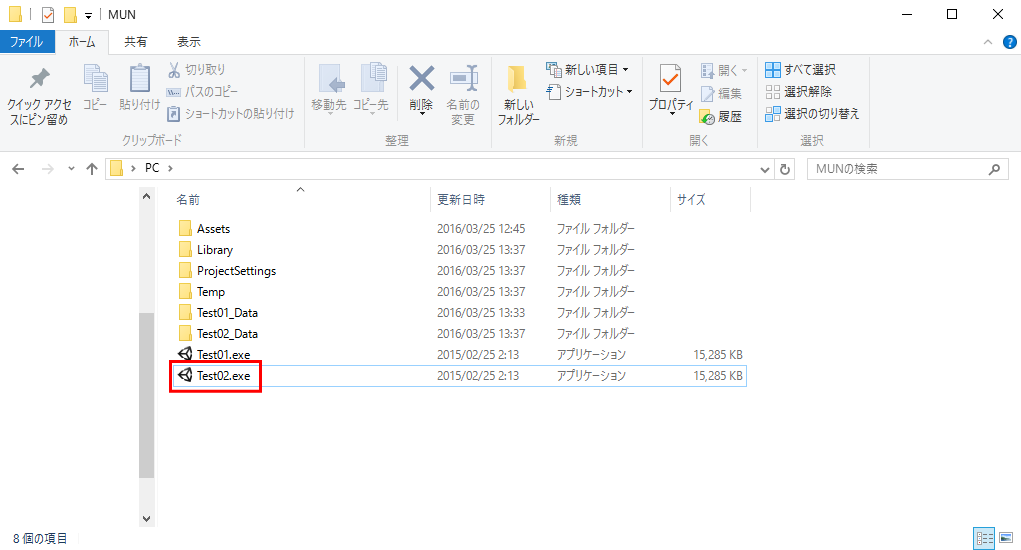Collapse the ribbon with chevron

pos(988,42)
